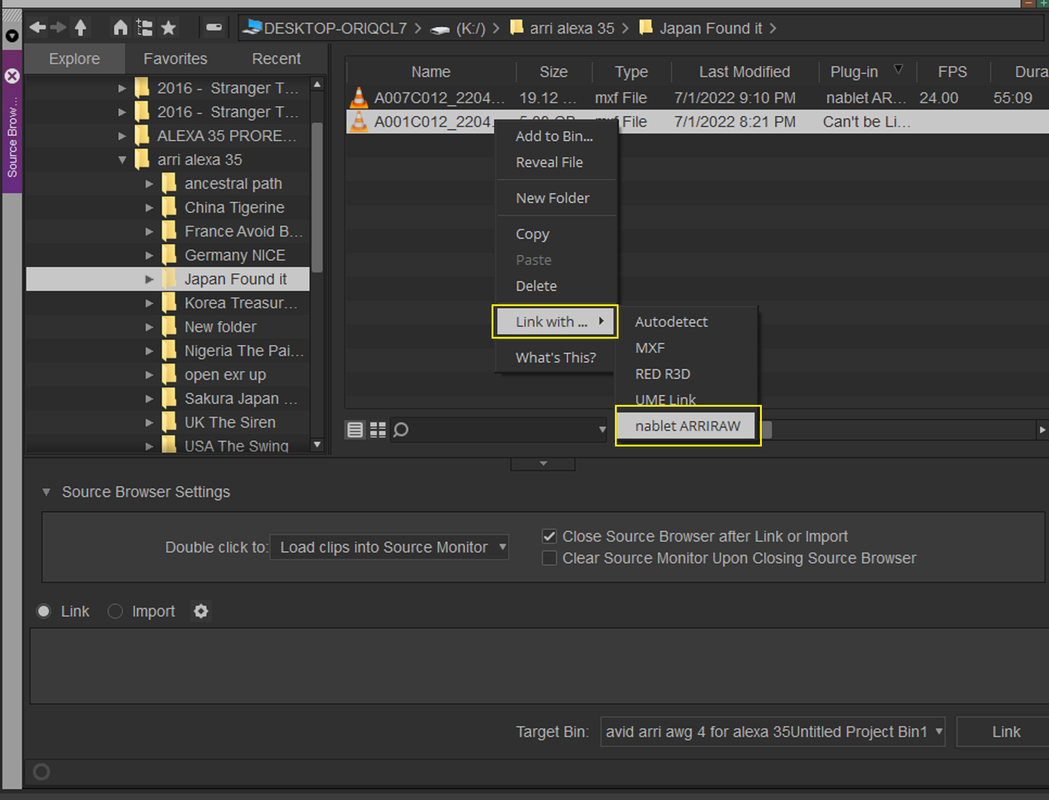1049x800 pixels.
Task: Open the Target Bin dropdown
Action: [x=773, y=732]
